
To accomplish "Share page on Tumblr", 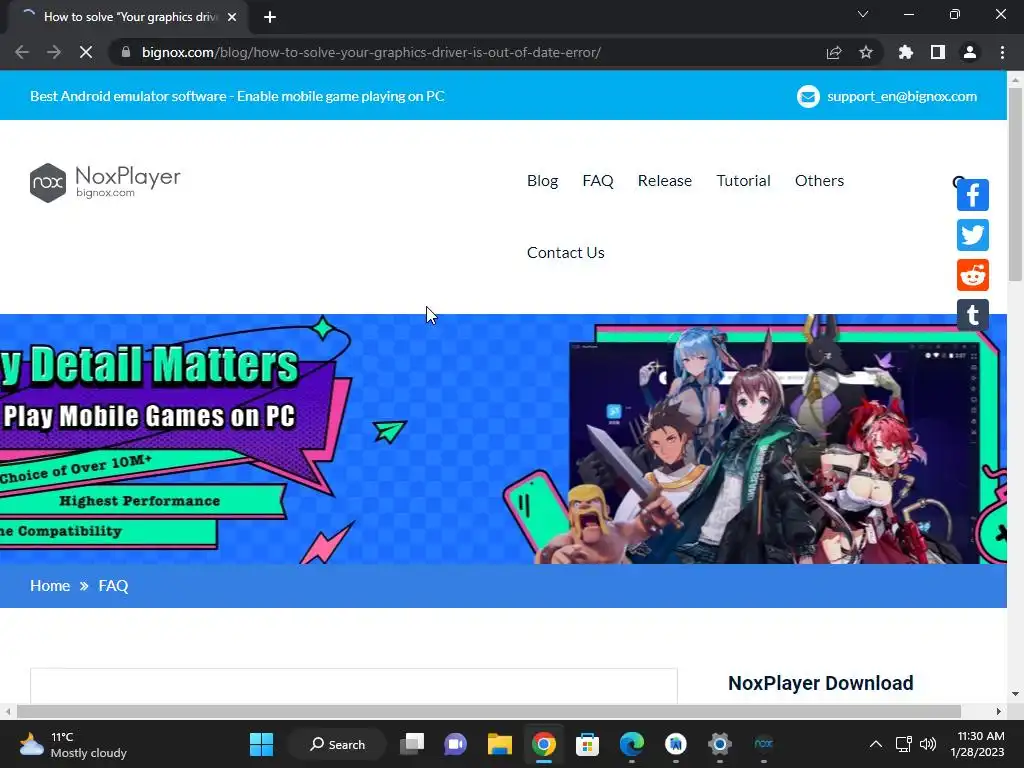I will point(972,315).
